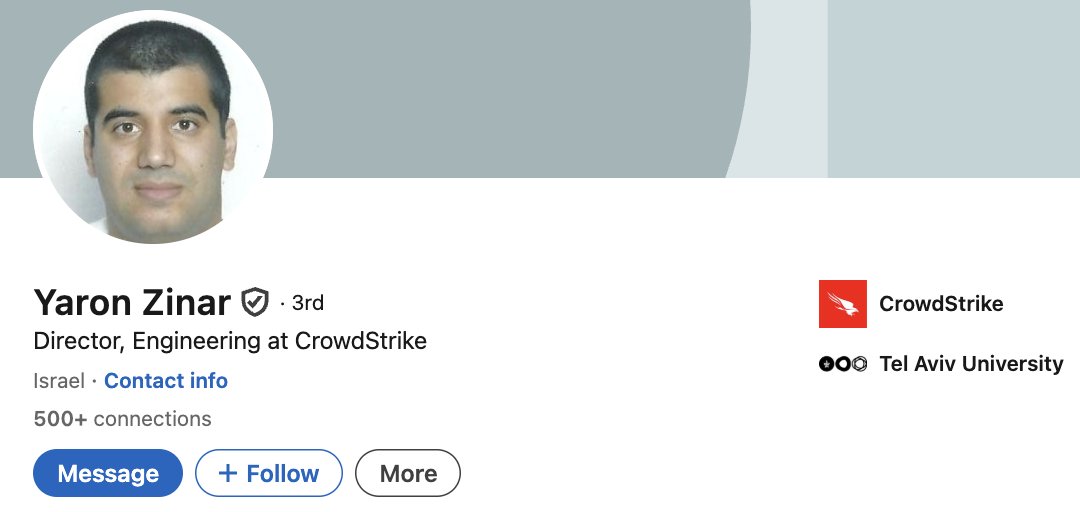The width and height of the screenshot is (1080, 512).
Task: Click the headline Director, Engineering at CrowdStrike
Action: [x=230, y=341]
